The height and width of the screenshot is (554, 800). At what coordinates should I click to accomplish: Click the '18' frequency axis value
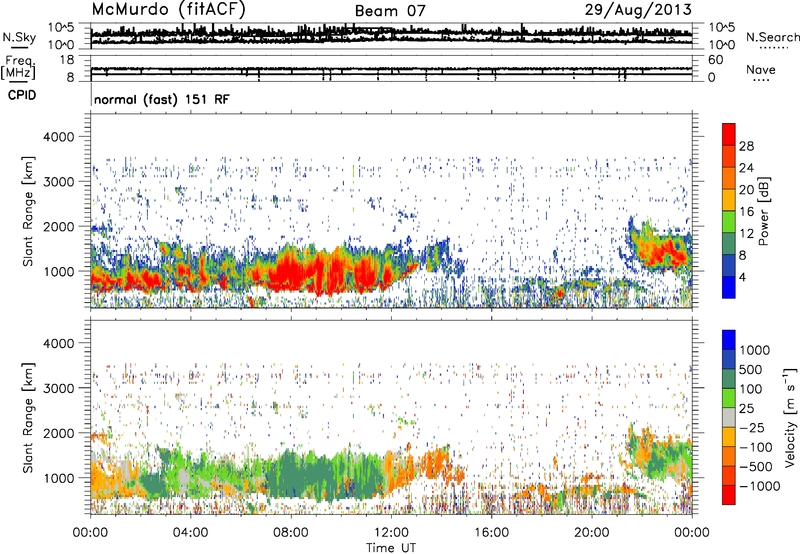coord(67,60)
